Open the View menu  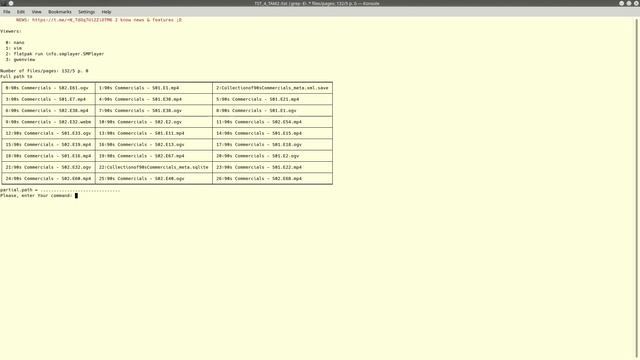click(36, 12)
